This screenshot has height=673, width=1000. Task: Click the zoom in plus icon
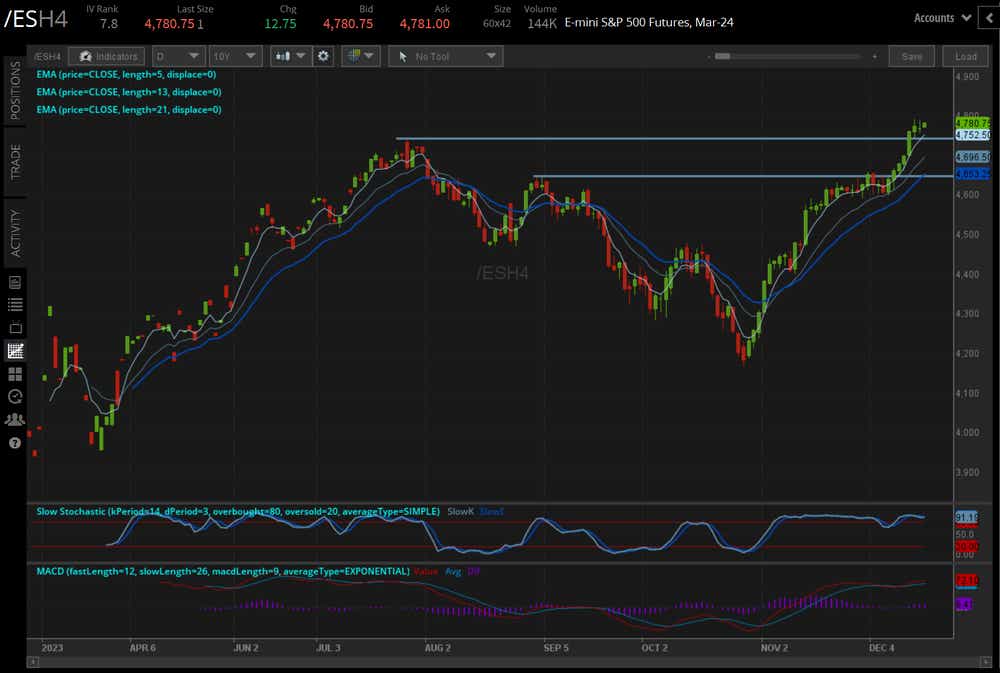tap(875, 57)
